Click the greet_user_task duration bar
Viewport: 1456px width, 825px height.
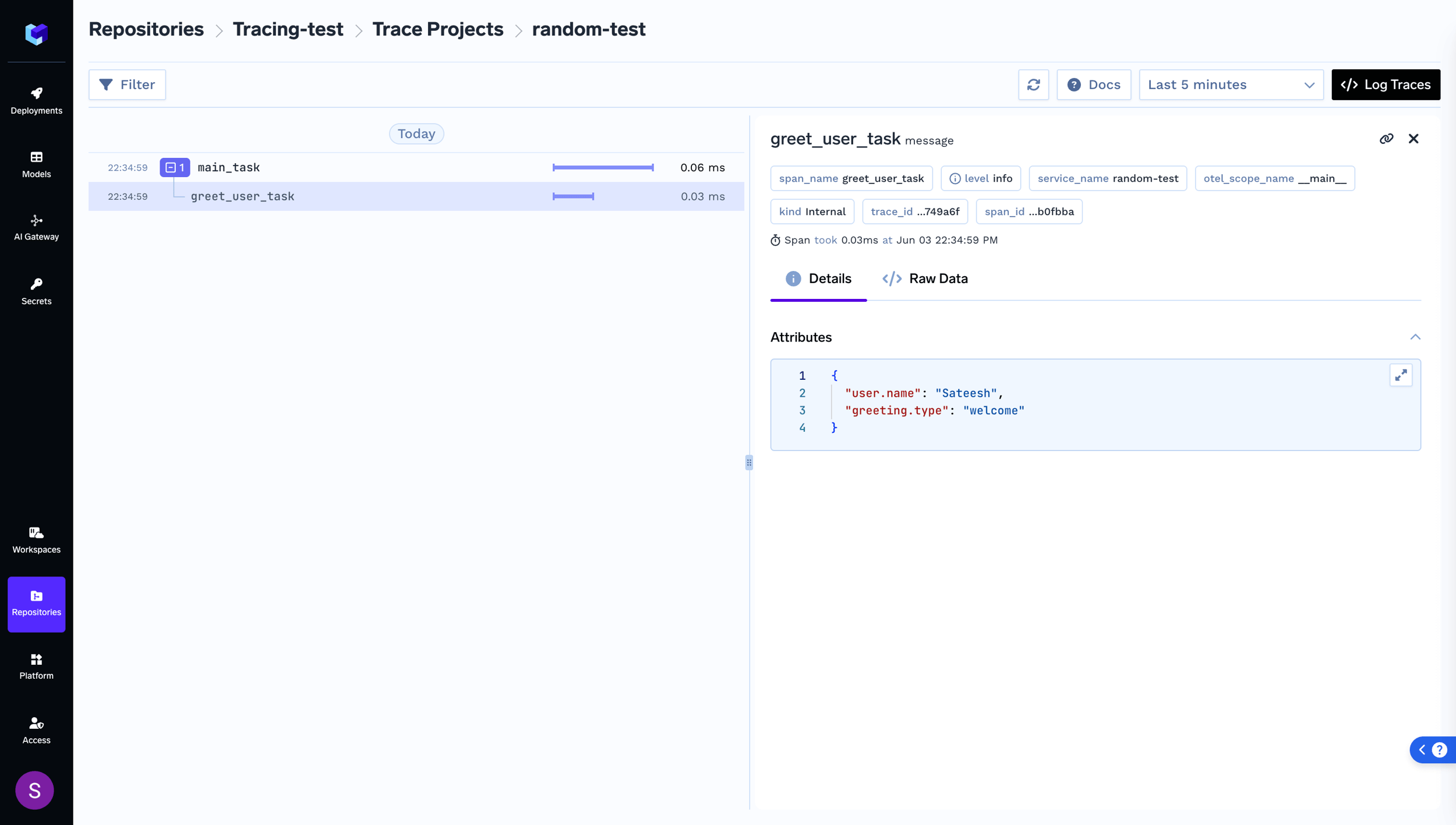pos(573,196)
